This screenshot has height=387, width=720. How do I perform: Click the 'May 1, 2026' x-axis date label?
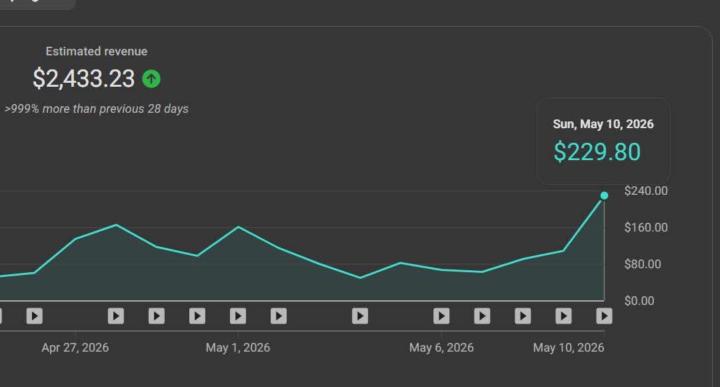click(x=238, y=348)
